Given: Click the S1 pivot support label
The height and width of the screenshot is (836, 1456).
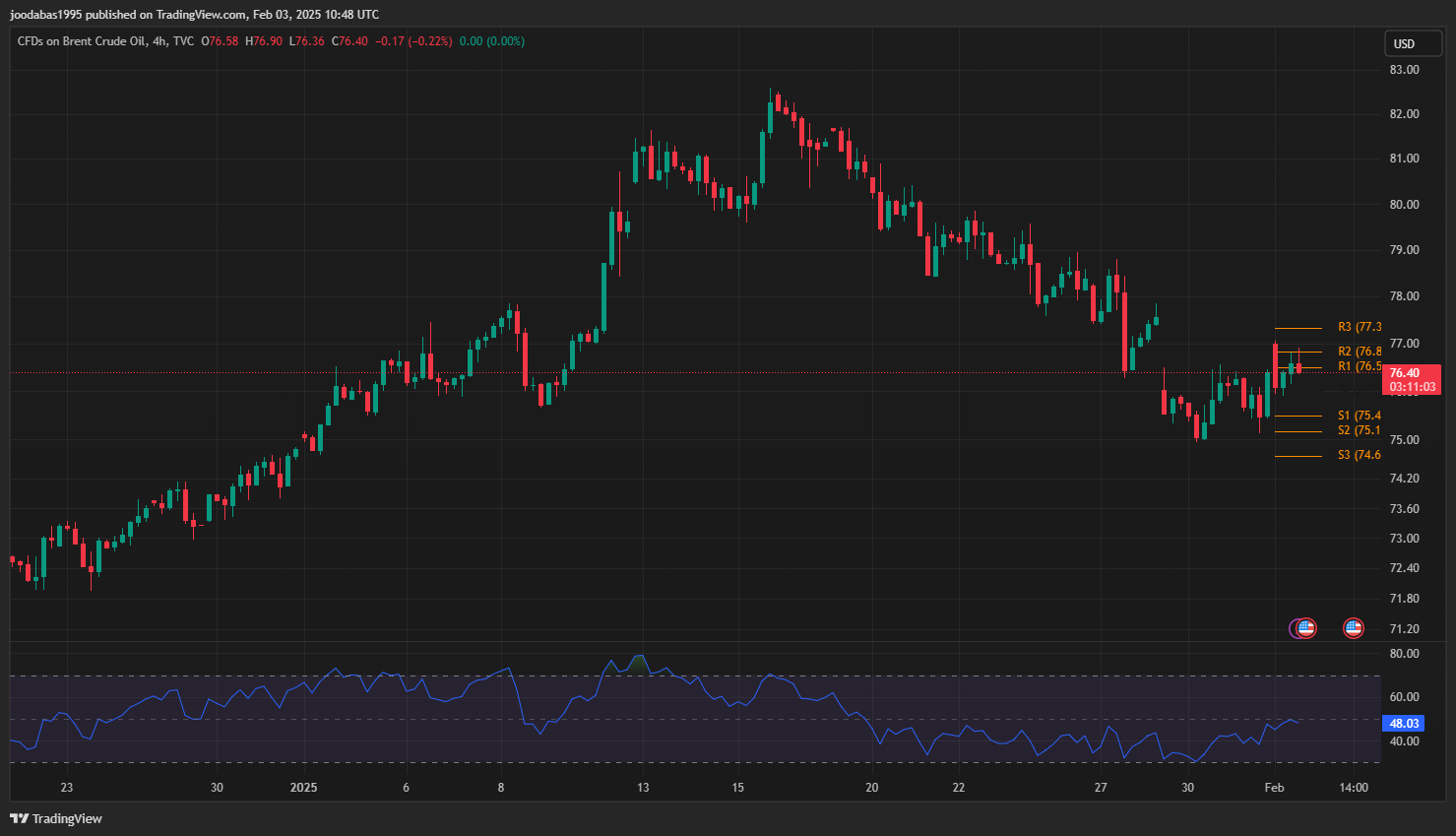Looking at the screenshot, I should pyautogui.click(x=1360, y=416).
